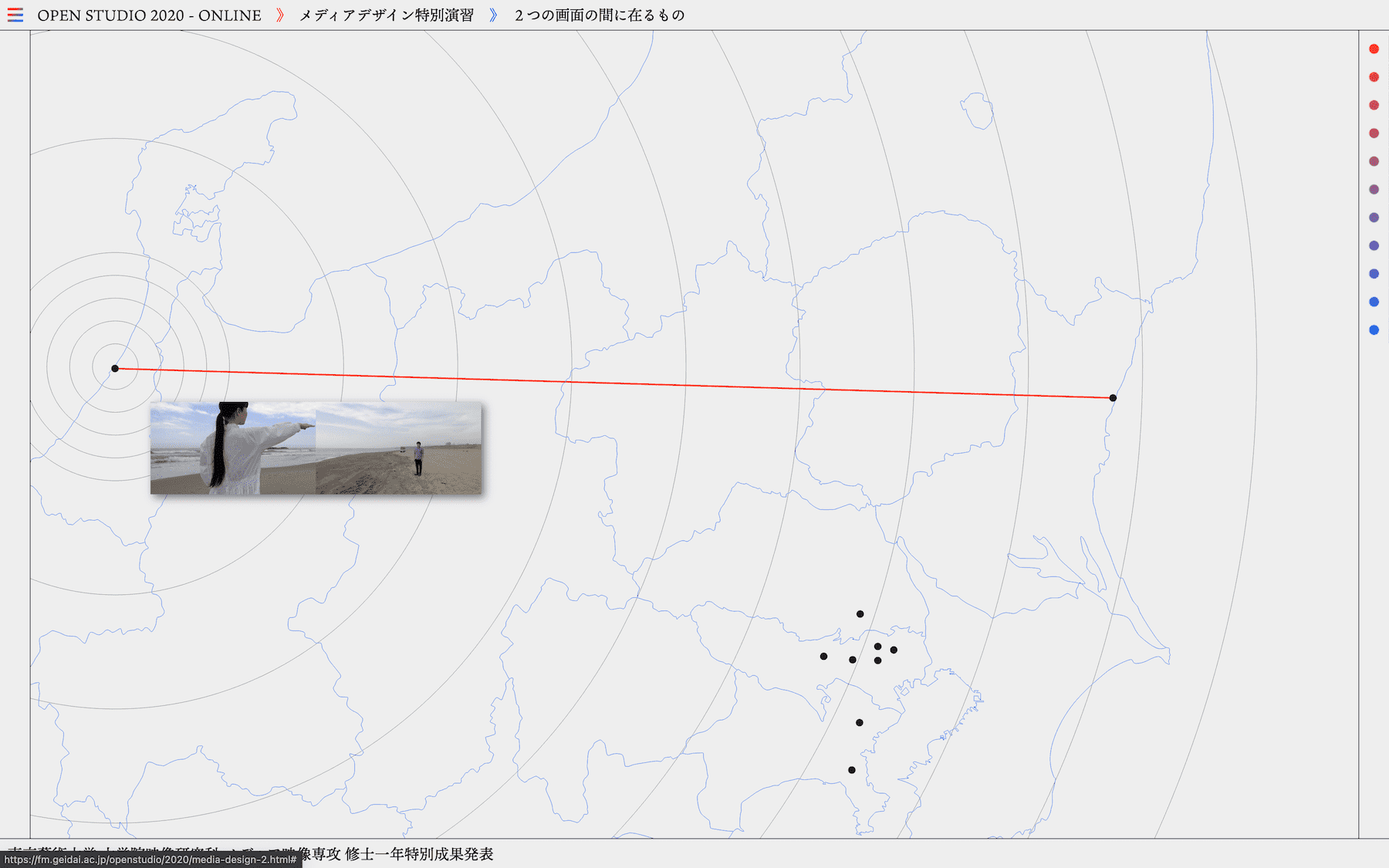This screenshot has height=868, width=1389.
Task: Select the 2つの画面の間に在るもの breadcrumb
Action: coord(600,15)
